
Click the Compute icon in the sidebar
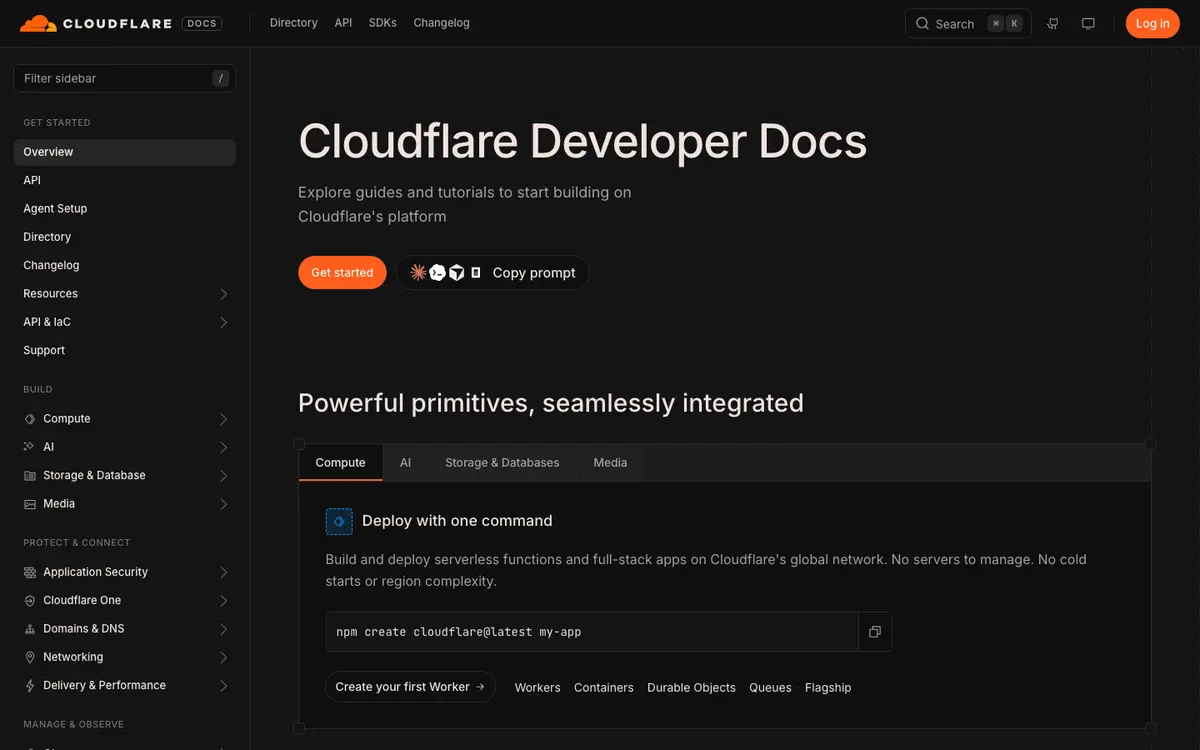tap(30, 419)
